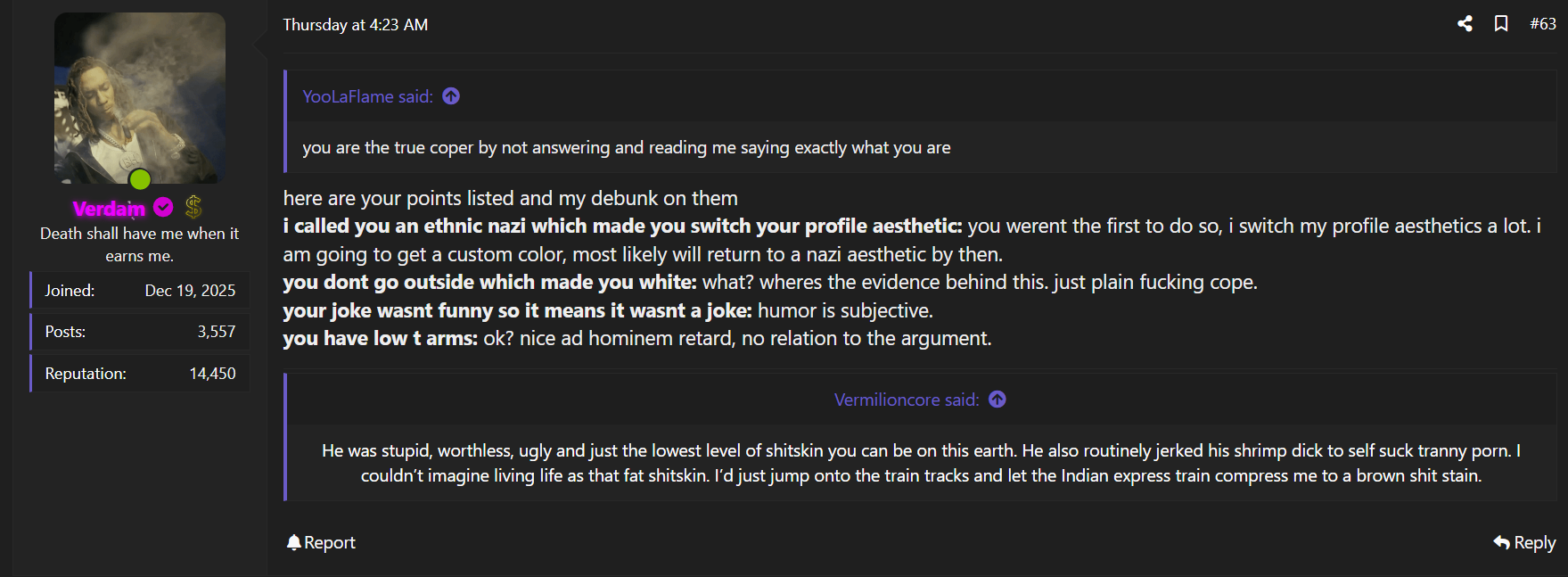This screenshot has width=1568, height=577.
Task: Bookmark this post with the bookmark icon
Action: click(1501, 24)
